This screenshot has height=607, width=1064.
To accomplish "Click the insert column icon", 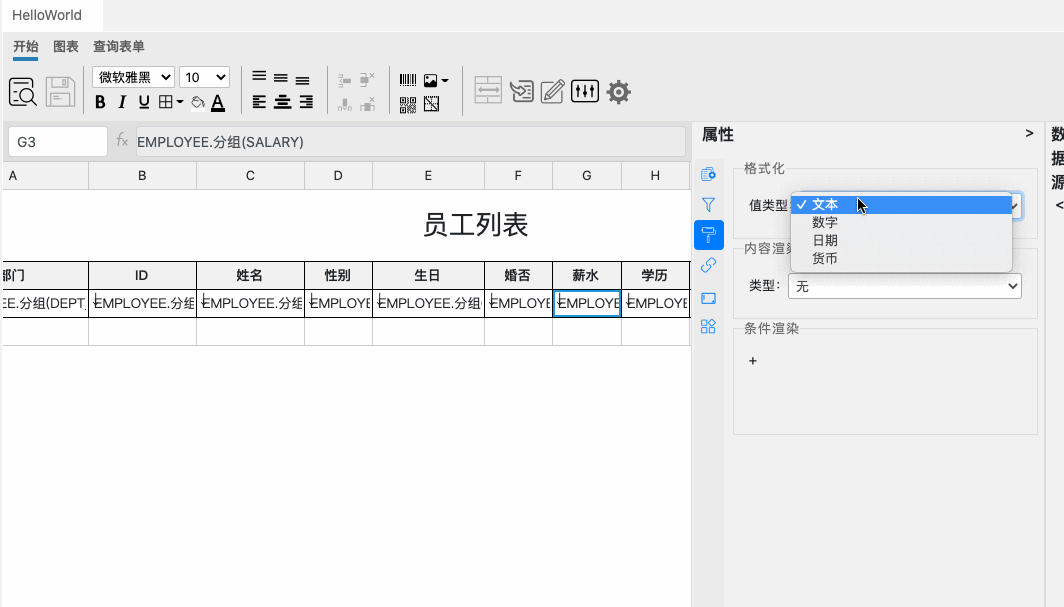I will [345, 104].
